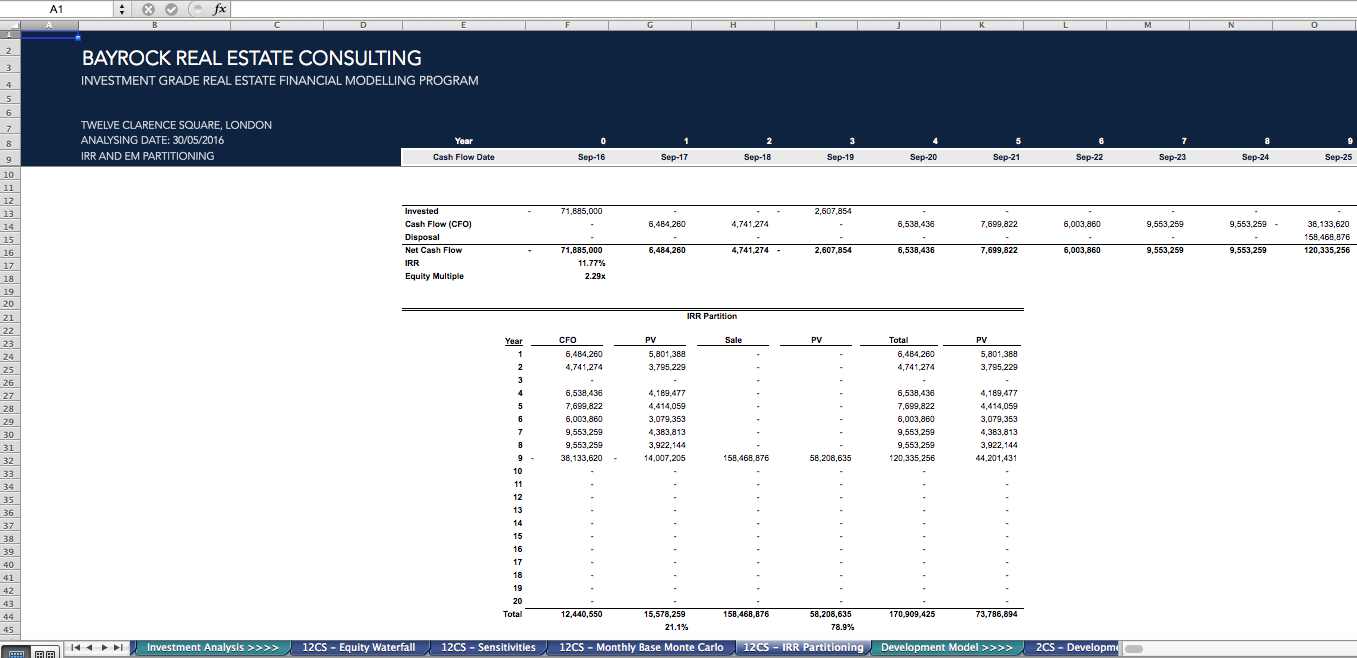Click the year 9 CFO PV 14,007,205
1357x658 pixels.
pyautogui.click(x=663, y=458)
